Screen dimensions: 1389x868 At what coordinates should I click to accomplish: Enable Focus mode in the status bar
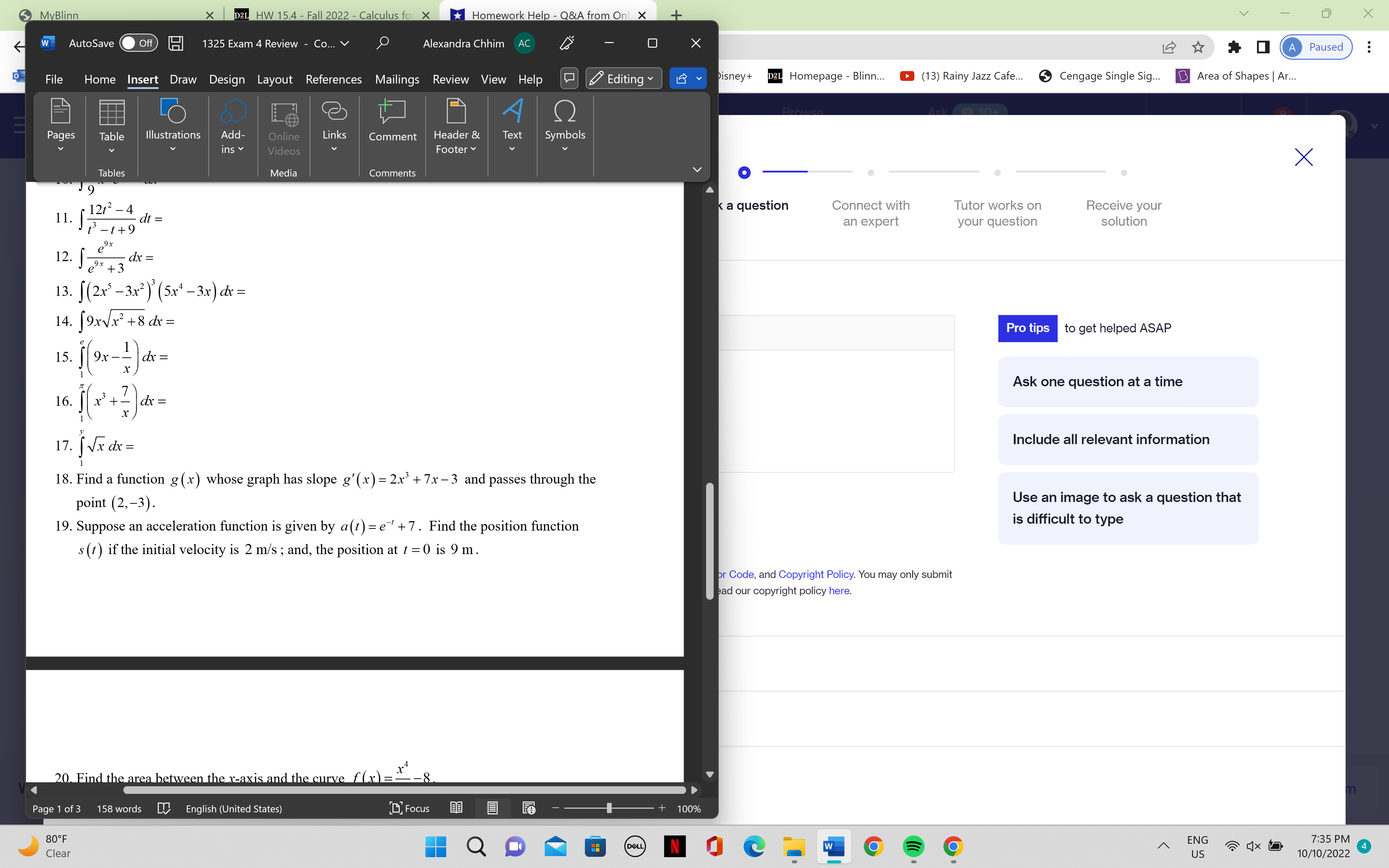point(409,808)
